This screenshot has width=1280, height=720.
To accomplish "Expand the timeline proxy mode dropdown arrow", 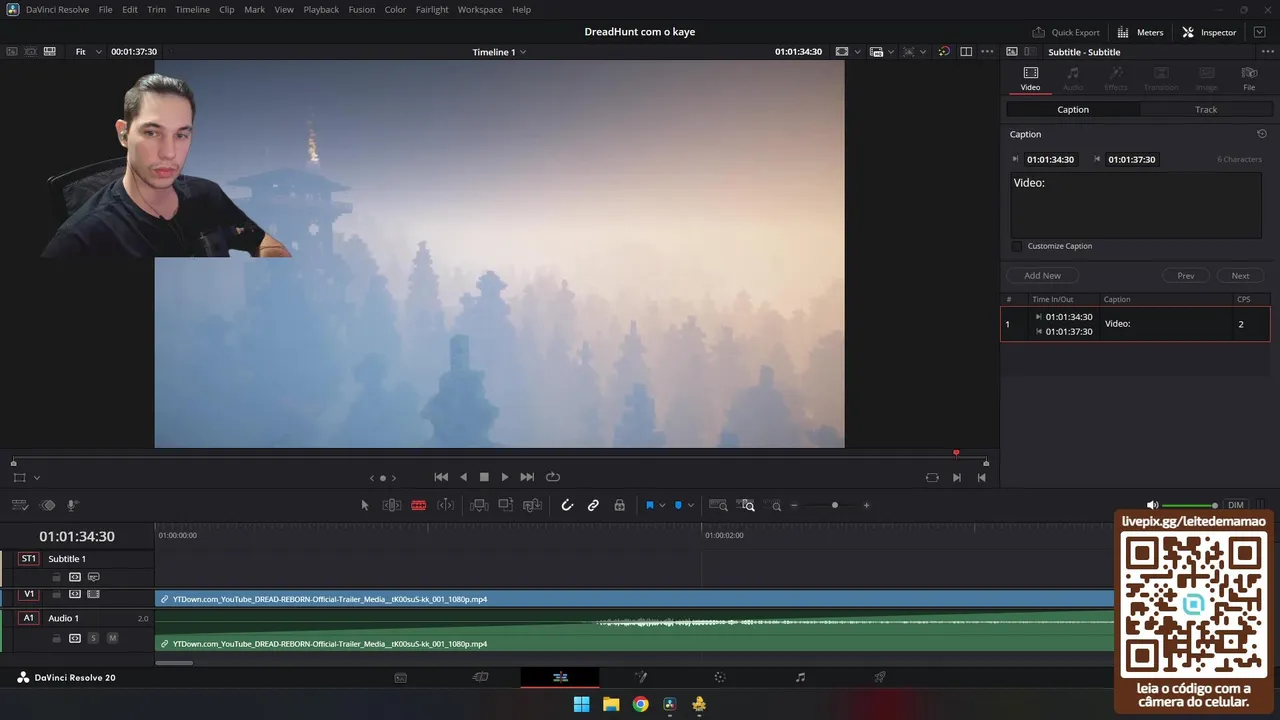I will pyautogui.click(x=890, y=52).
